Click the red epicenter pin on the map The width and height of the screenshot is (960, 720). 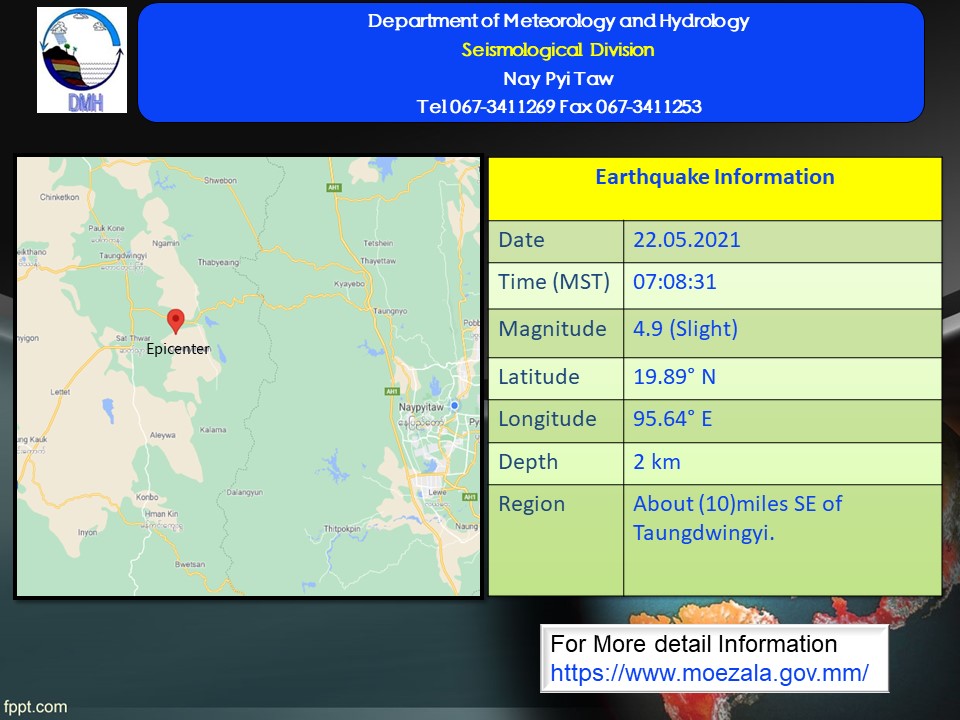click(176, 321)
